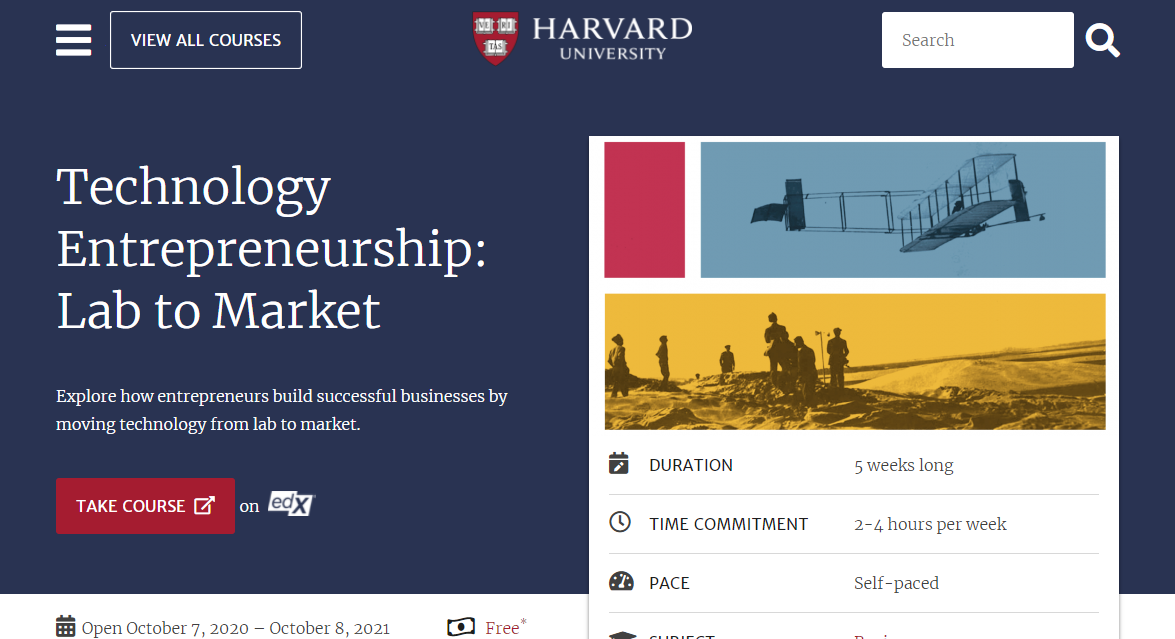Click the gauge icon next to PACE
1175x639 pixels.
coord(619,582)
